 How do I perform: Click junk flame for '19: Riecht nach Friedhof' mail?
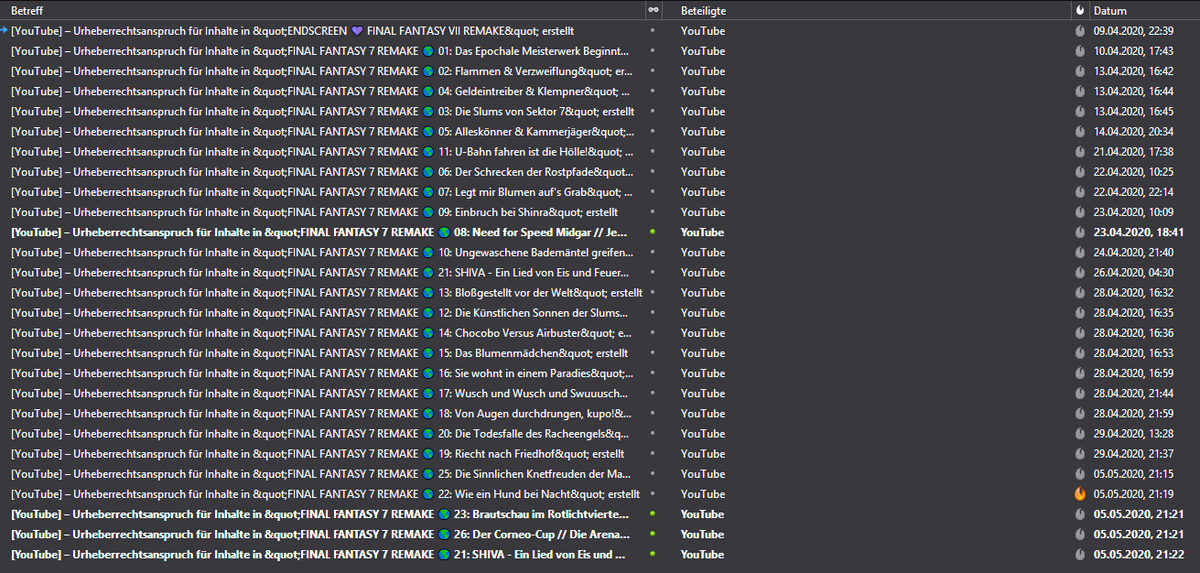(x=1080, y=454)
